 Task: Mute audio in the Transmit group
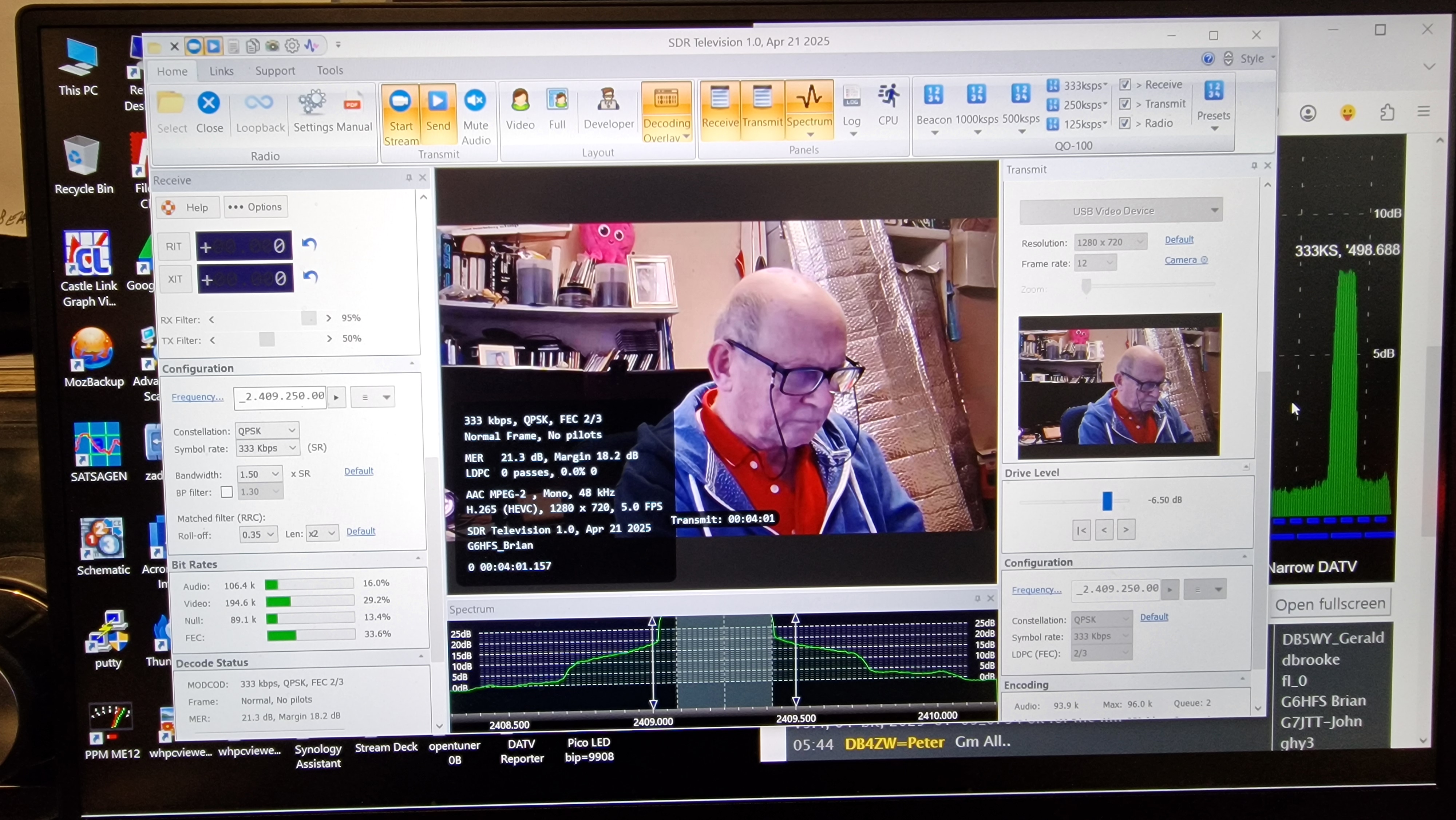point(475,116)
